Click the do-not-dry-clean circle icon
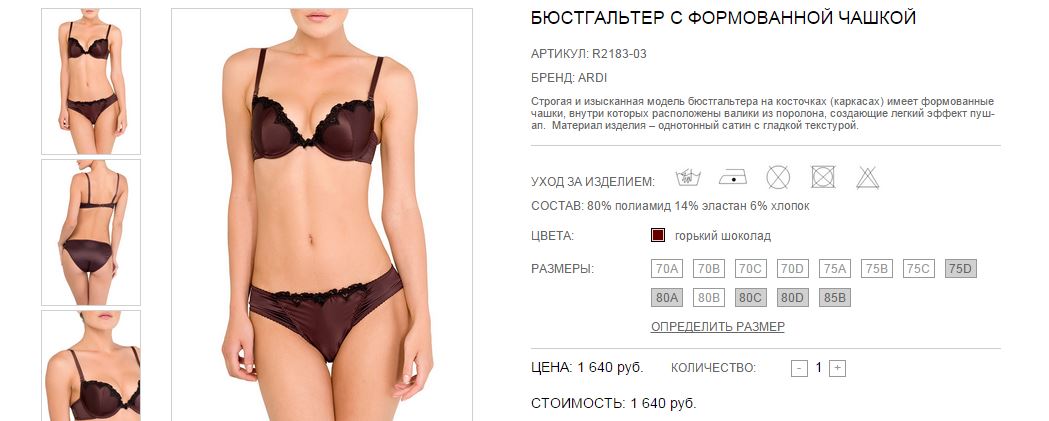This screenshot has height=421, width=1049. (x=778, y=177)
